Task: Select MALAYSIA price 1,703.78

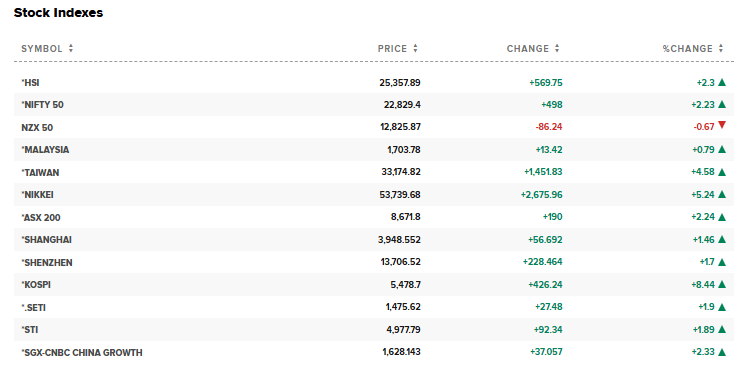Action: [x=404, y=150]
